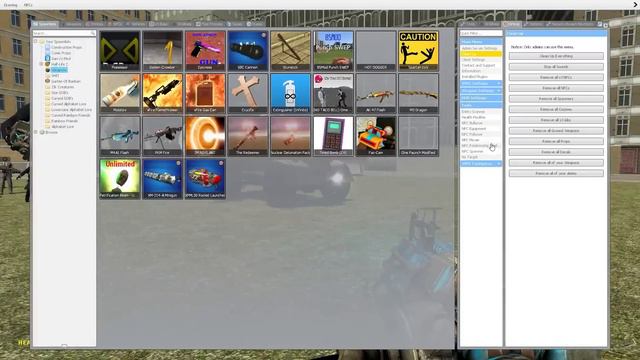
Task: Click the Remove all Ground Weapons button
Action: (556, 131)
